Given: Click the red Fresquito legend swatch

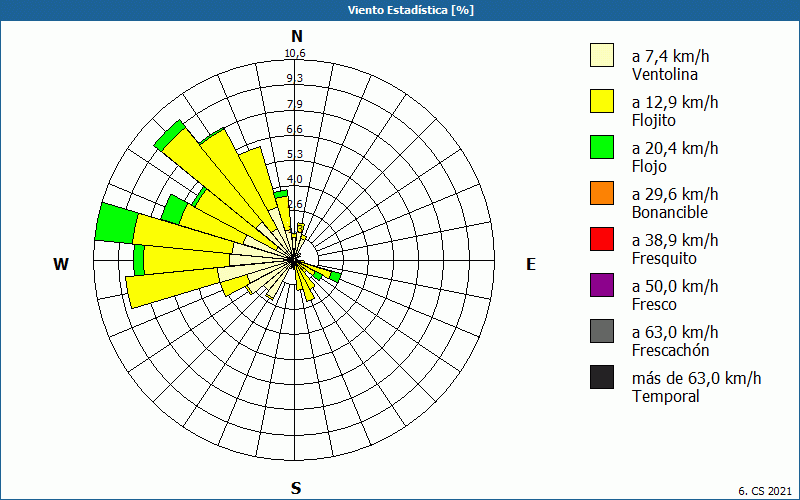Looking at the screenshot, I should click(602, 239).
